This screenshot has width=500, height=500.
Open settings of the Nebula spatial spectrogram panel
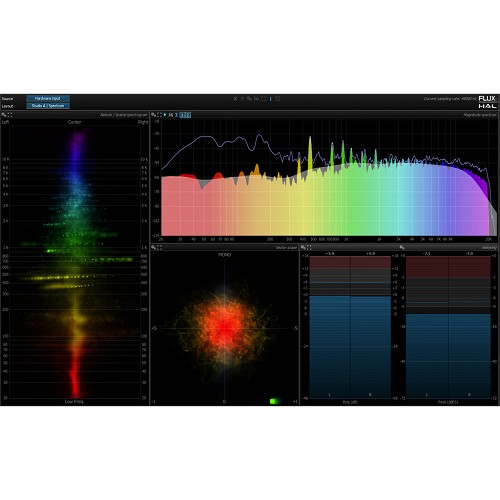coord(4,115)
